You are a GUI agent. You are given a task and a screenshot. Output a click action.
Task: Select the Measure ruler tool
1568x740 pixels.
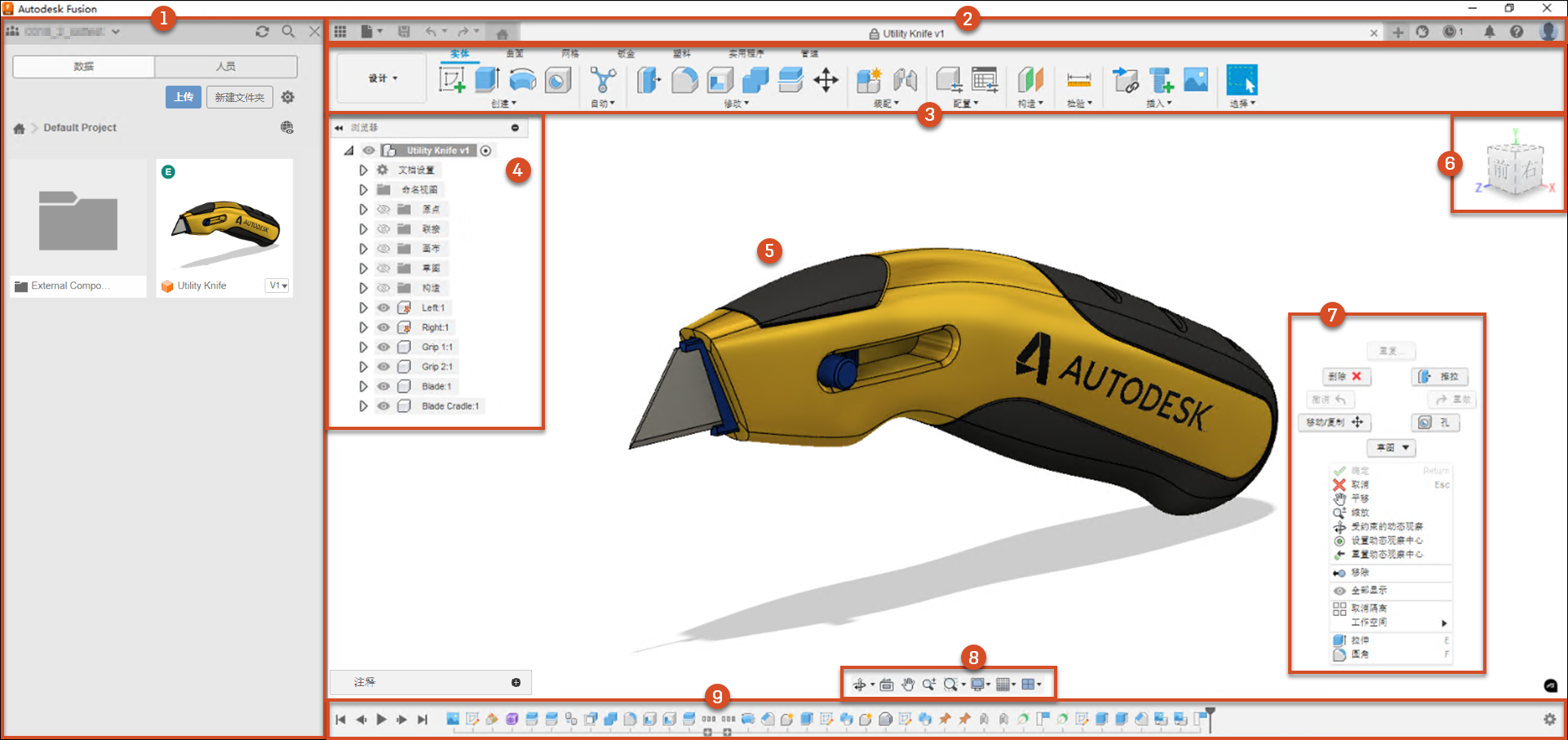click(x=1079, y=80)
